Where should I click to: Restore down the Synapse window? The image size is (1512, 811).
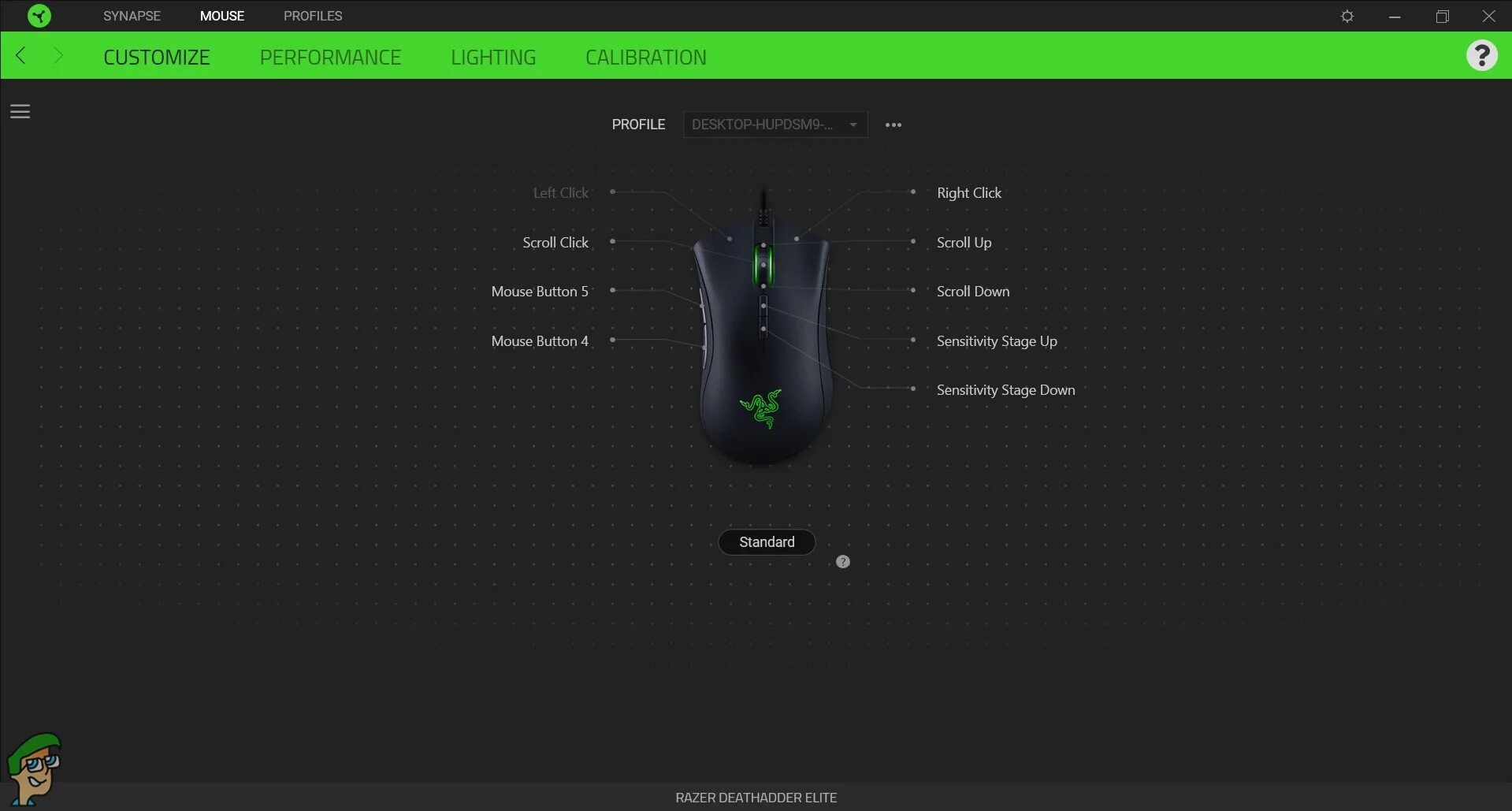(x=1442, y=16)
